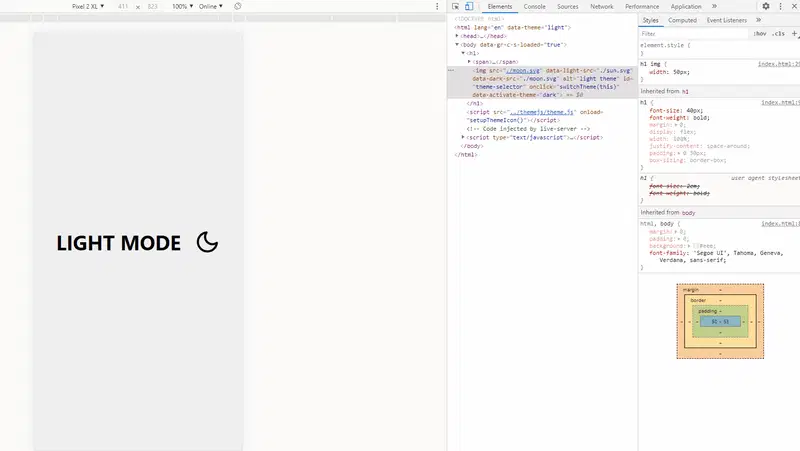Click the ellipsis beside selected img row

pos(451,70)
